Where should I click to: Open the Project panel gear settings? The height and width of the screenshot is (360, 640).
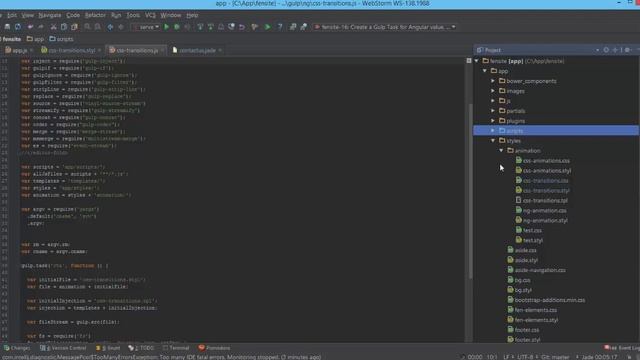627,50
